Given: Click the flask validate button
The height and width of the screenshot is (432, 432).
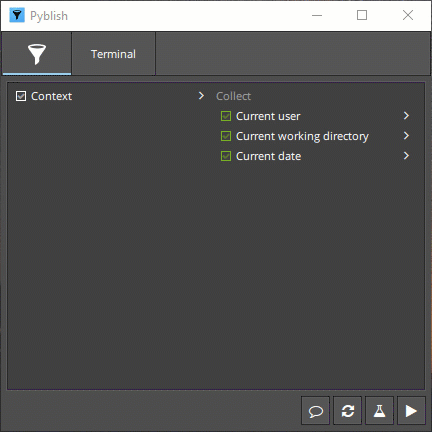Looking at the screenshot, I should click(379, 411).
